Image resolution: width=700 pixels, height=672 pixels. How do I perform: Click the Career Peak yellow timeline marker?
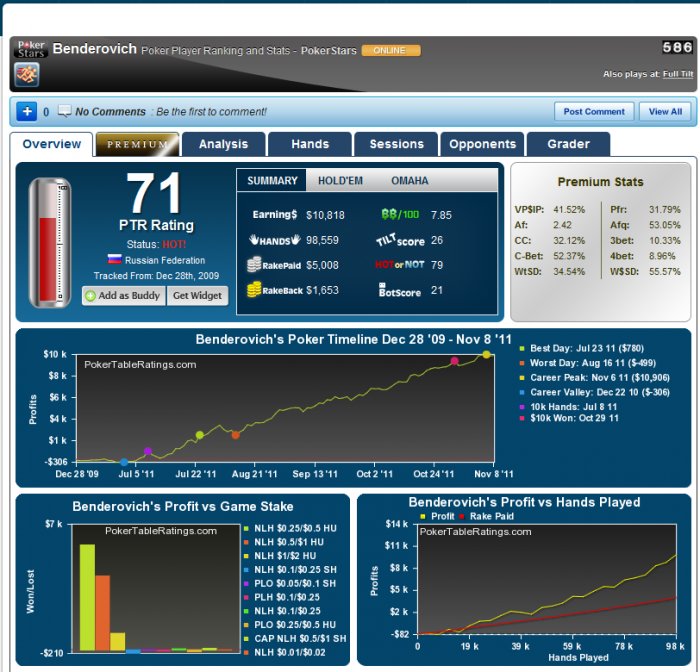[x=486, y=355]
